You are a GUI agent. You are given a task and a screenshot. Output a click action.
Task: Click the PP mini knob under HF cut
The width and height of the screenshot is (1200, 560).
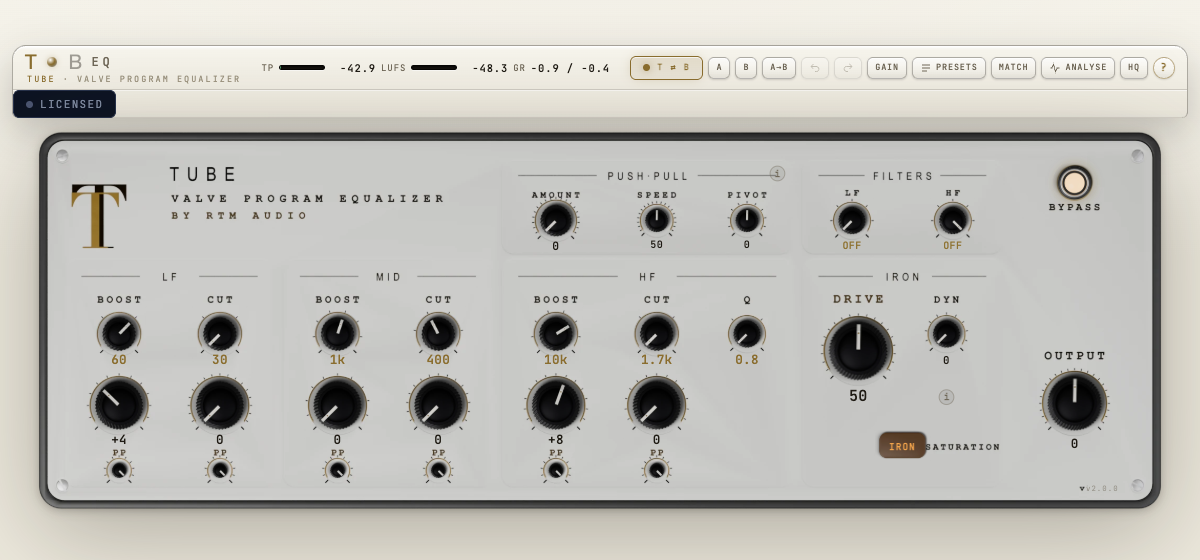click(657, 469)
